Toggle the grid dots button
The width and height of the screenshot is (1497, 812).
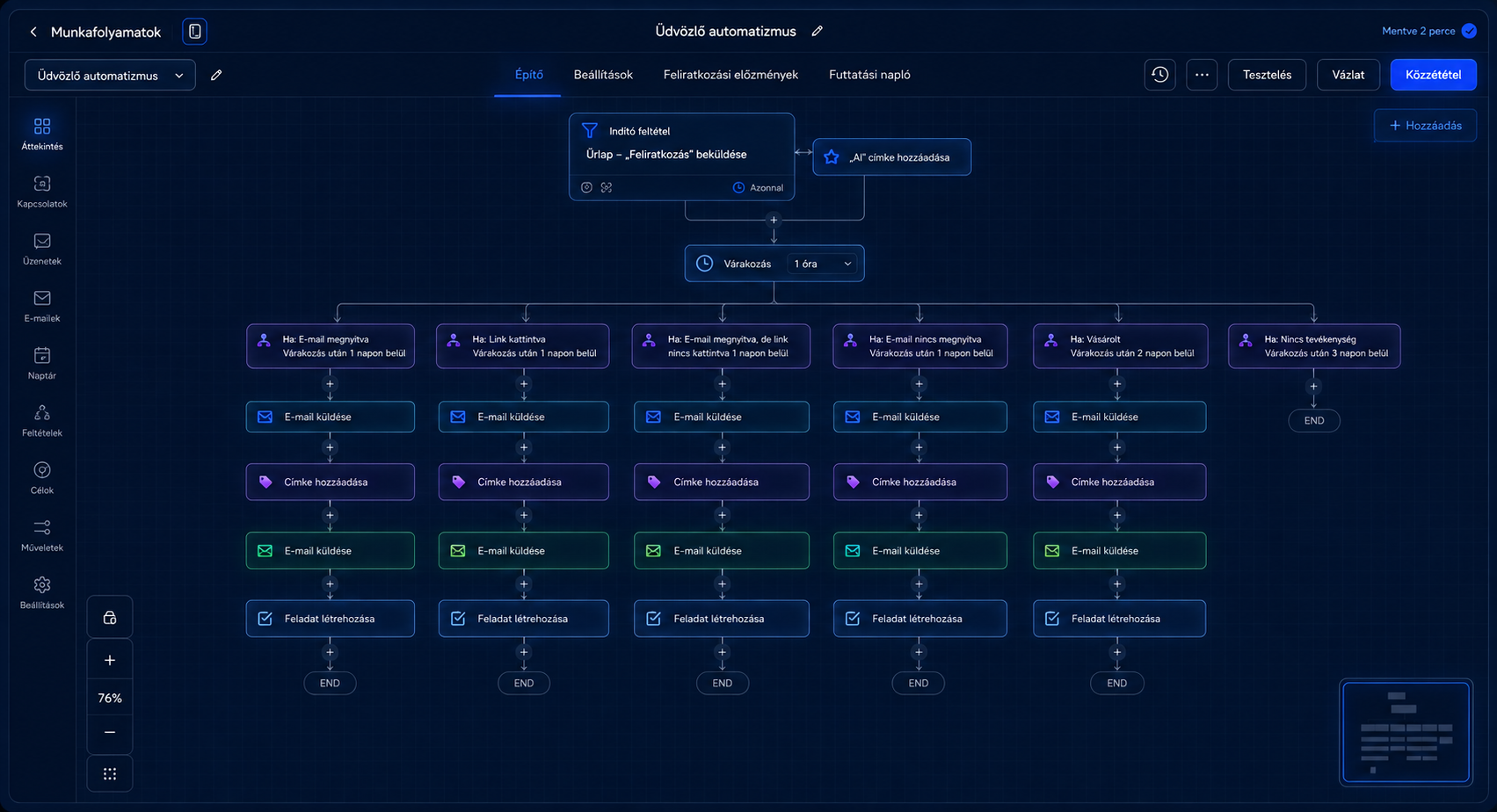click(x=110, y=774)
